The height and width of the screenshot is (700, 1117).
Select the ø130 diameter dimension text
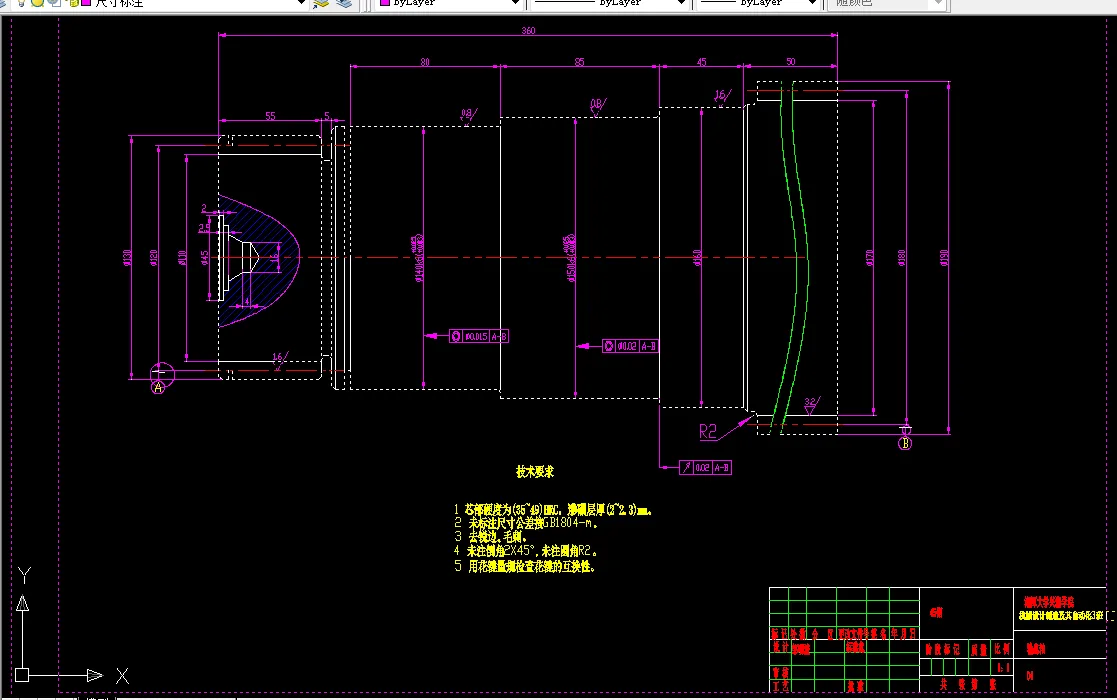(x=128, y=257)
